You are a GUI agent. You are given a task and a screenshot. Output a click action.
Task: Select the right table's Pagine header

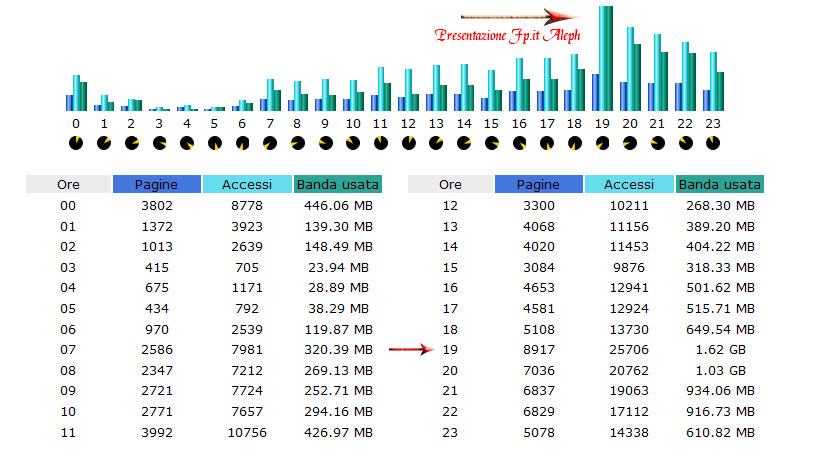(x=538, y=185)
